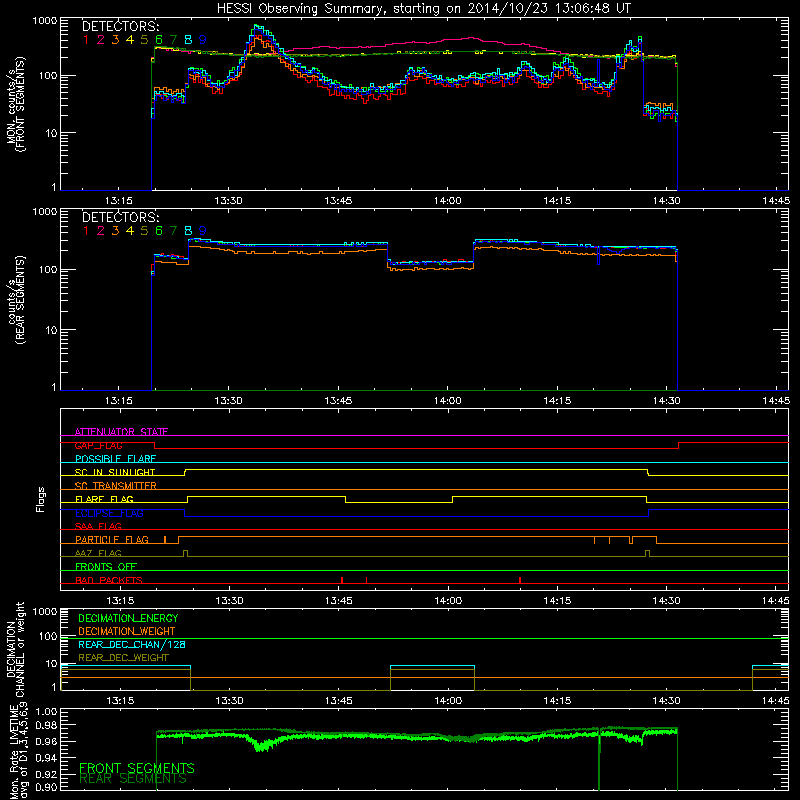Screen dimensions: 800x800
Task: Click 0.96 tick on livetime axis
Action: 46,742
